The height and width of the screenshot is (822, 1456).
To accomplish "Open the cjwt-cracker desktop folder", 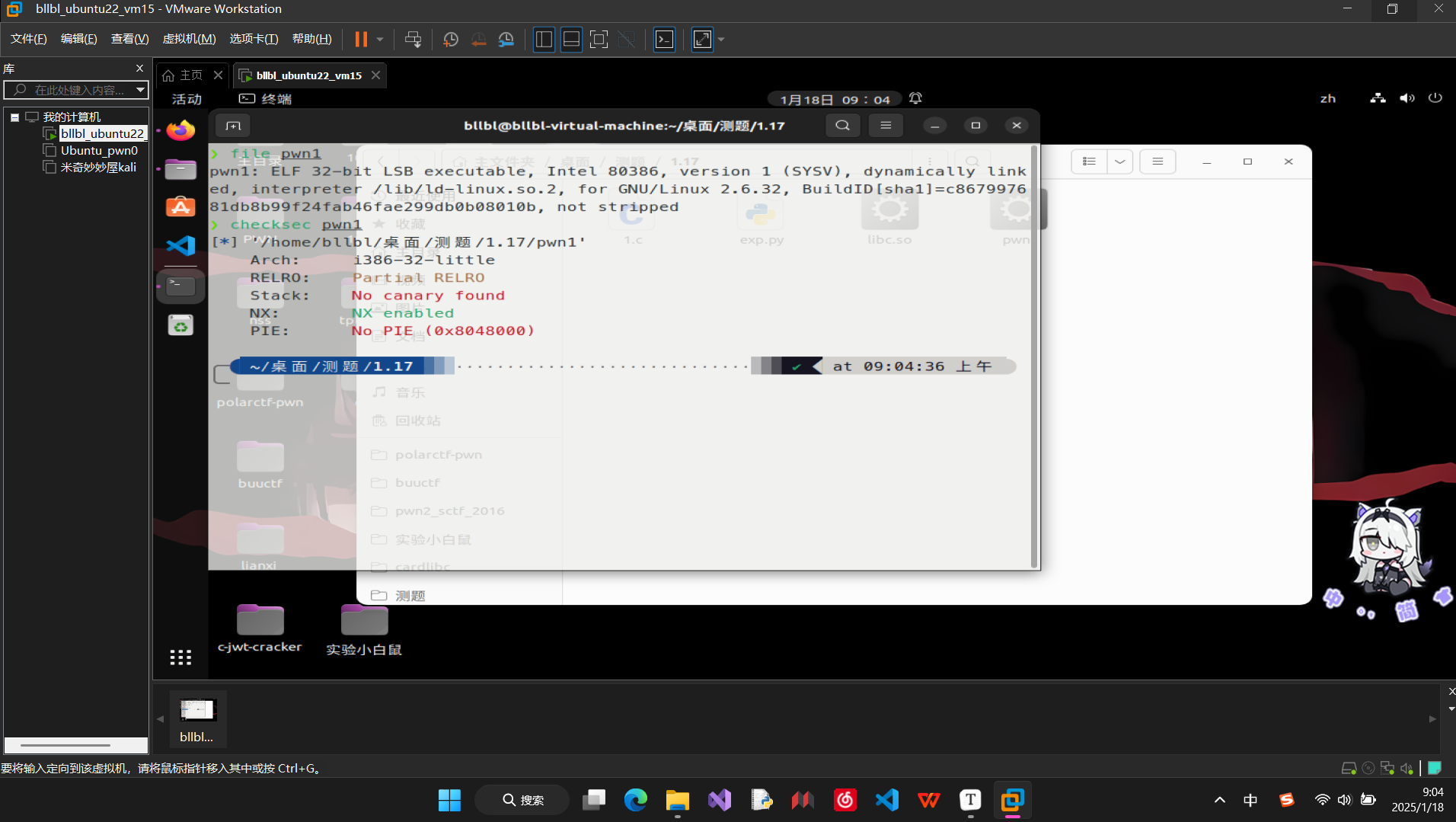I will 260,628.
